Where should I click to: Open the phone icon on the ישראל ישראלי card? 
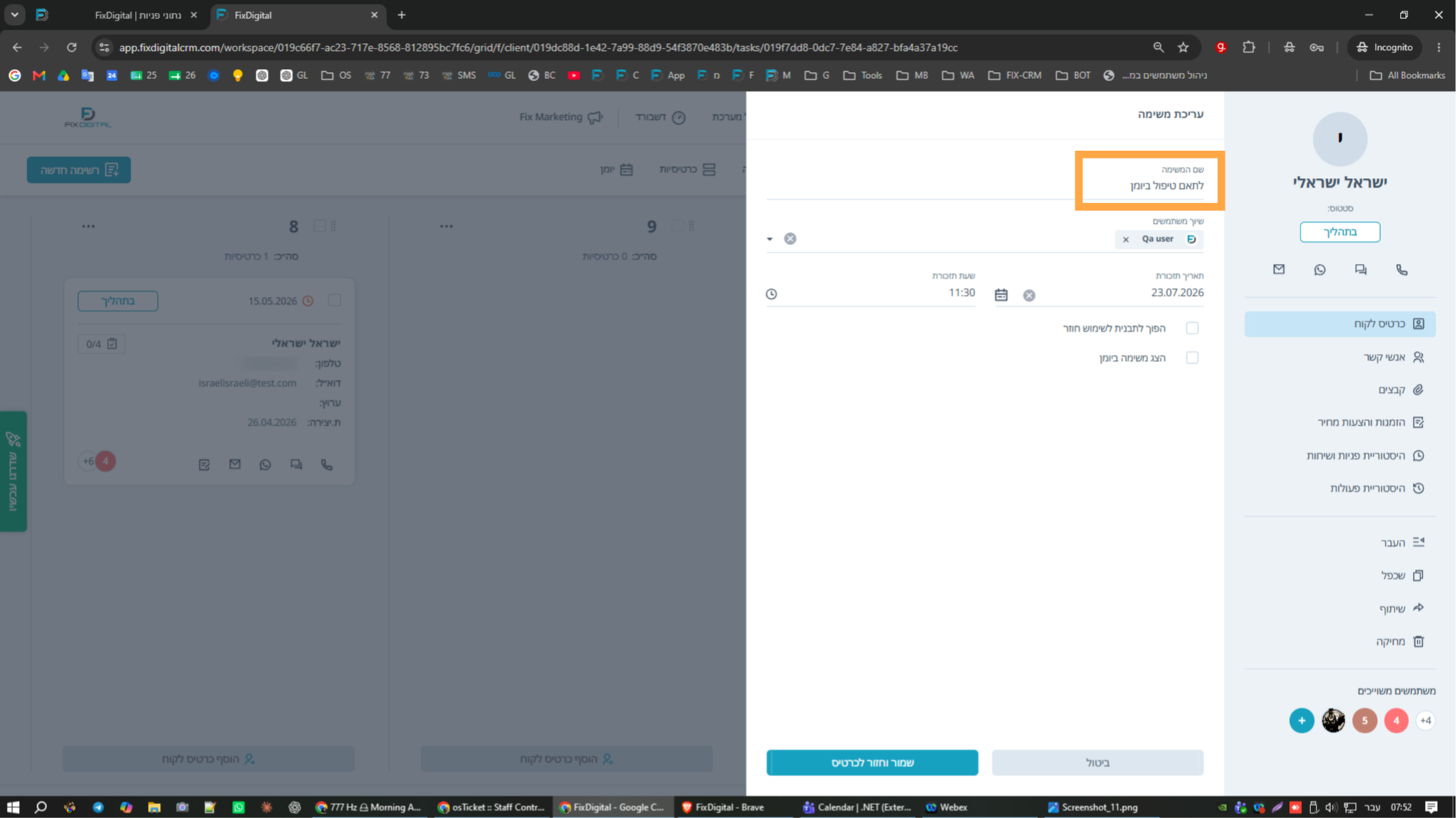(327, 465)
